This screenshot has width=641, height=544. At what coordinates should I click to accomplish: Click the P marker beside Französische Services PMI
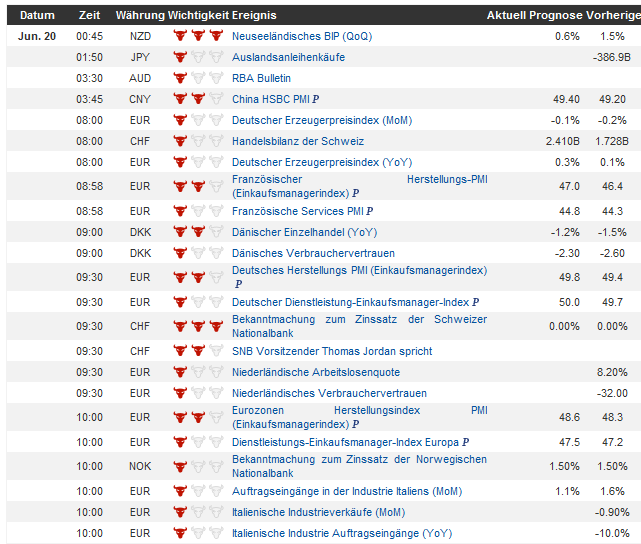[x=370, y=211]
